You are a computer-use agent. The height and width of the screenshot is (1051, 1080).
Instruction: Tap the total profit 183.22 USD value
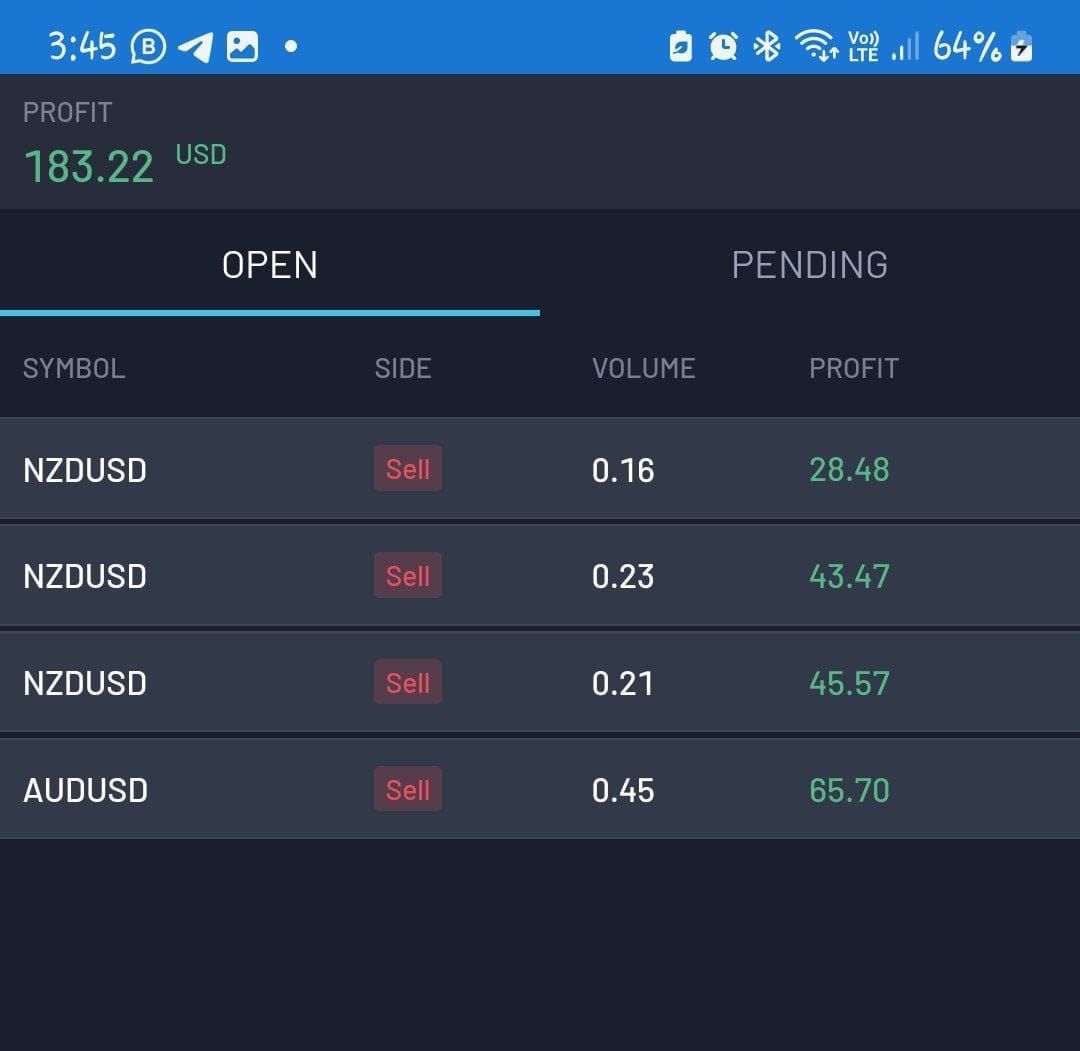[x=90, y=166]
